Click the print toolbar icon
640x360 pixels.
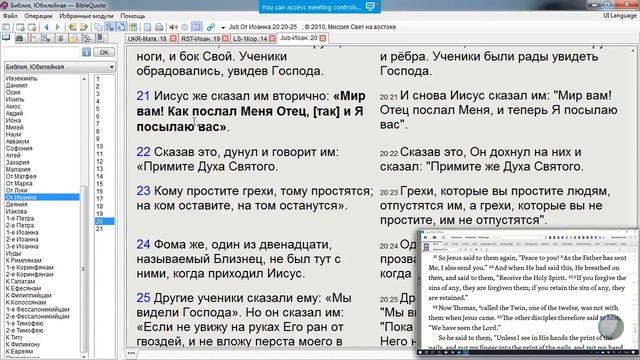(x=159, y=27)
